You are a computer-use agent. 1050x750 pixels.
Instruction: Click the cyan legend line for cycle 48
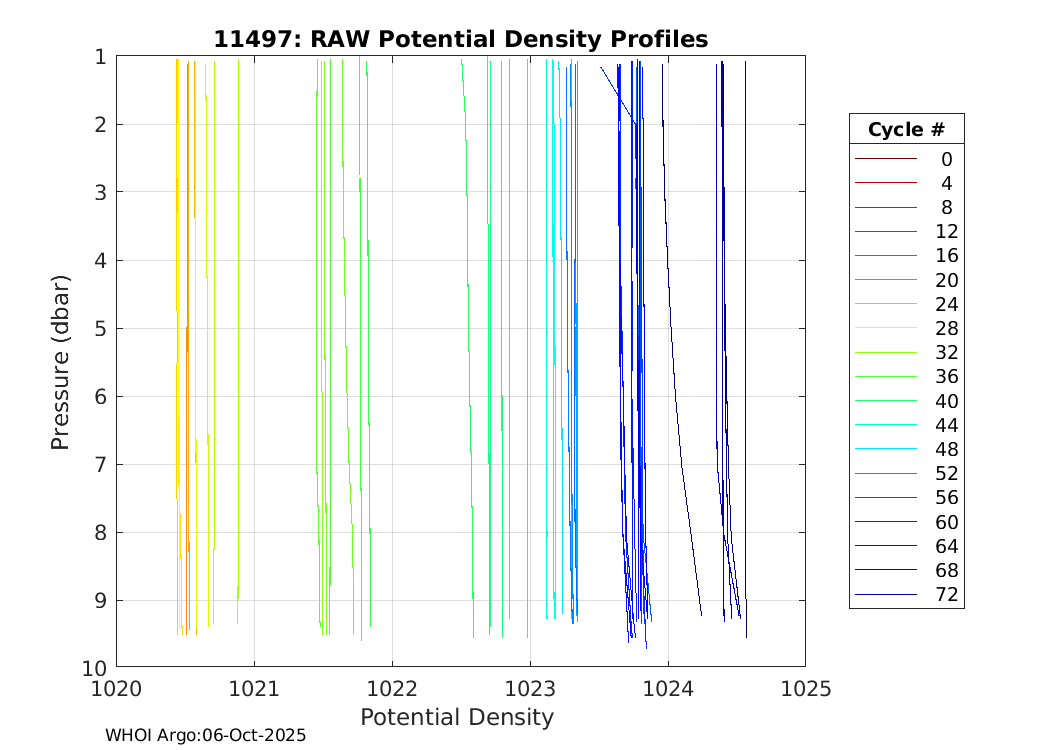tap(885, 449)
